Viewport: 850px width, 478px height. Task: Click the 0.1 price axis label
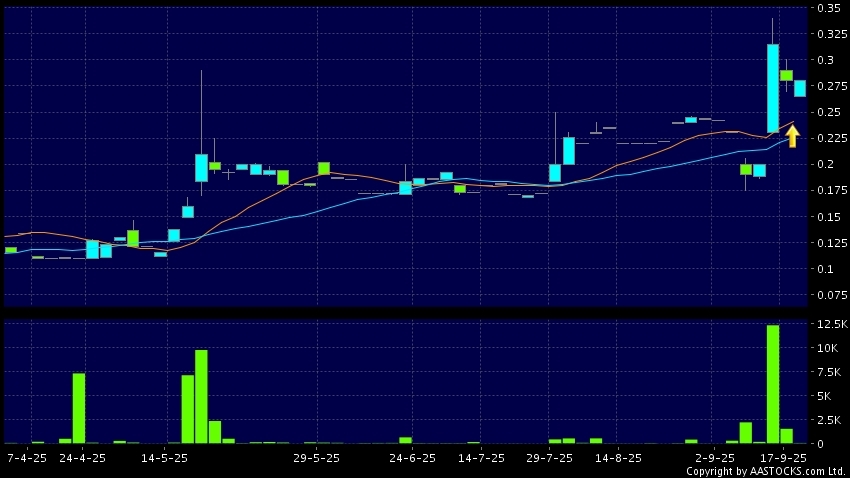click(826, 269)
